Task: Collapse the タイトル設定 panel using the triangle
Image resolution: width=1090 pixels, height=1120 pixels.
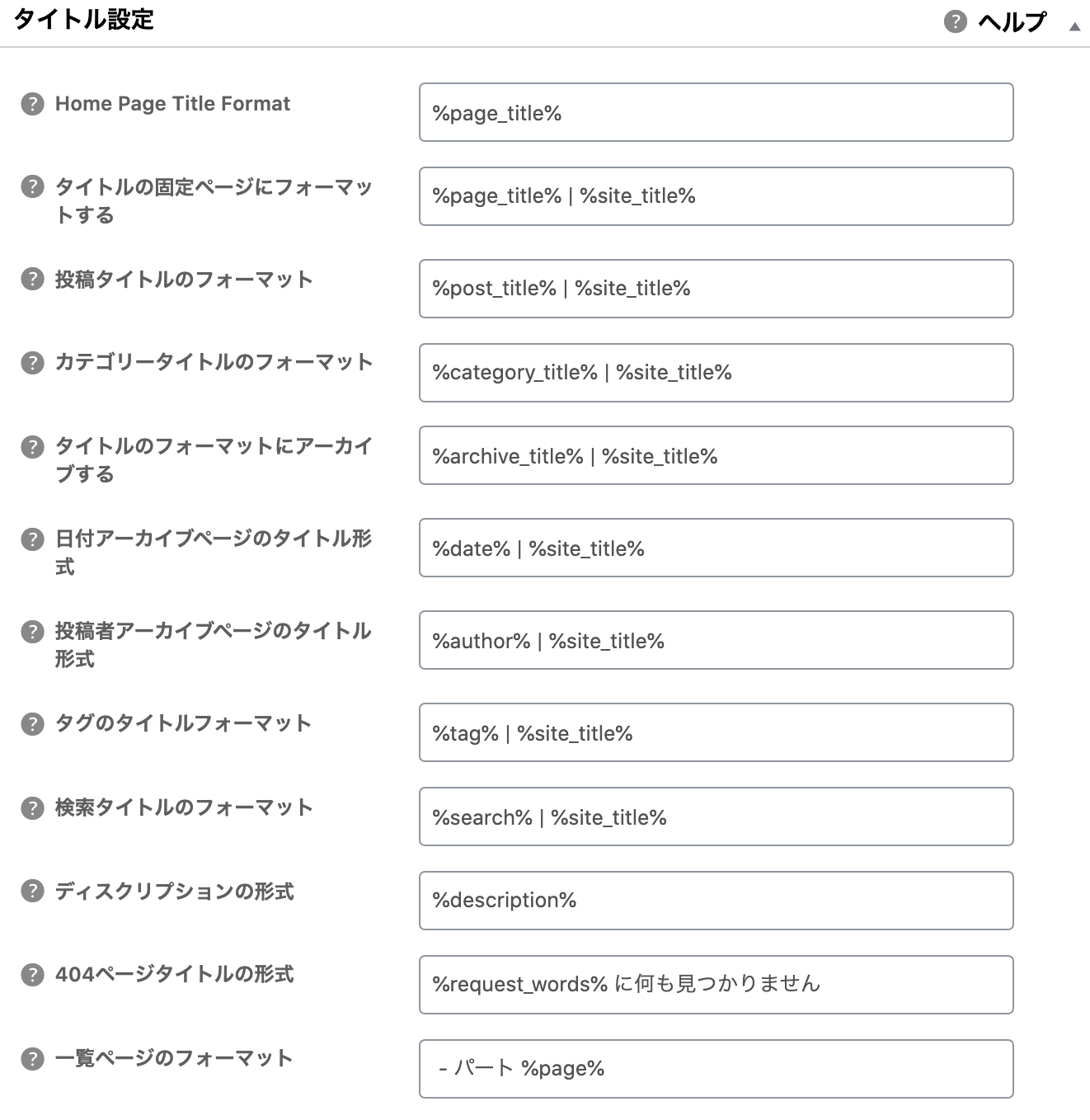Action: tap(1074, 26)
